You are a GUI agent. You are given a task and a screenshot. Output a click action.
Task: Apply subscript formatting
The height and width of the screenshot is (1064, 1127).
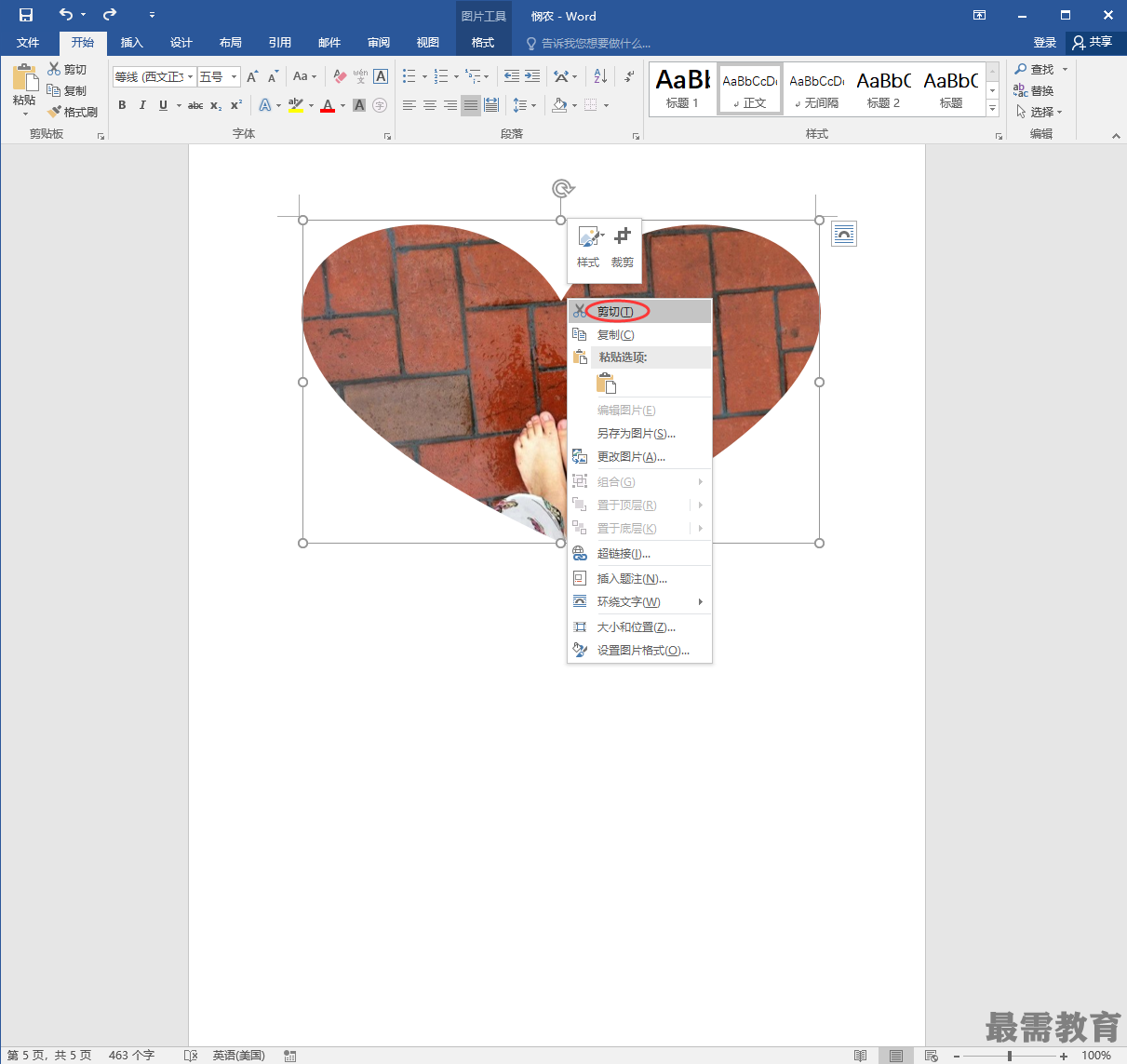point(216,105)
